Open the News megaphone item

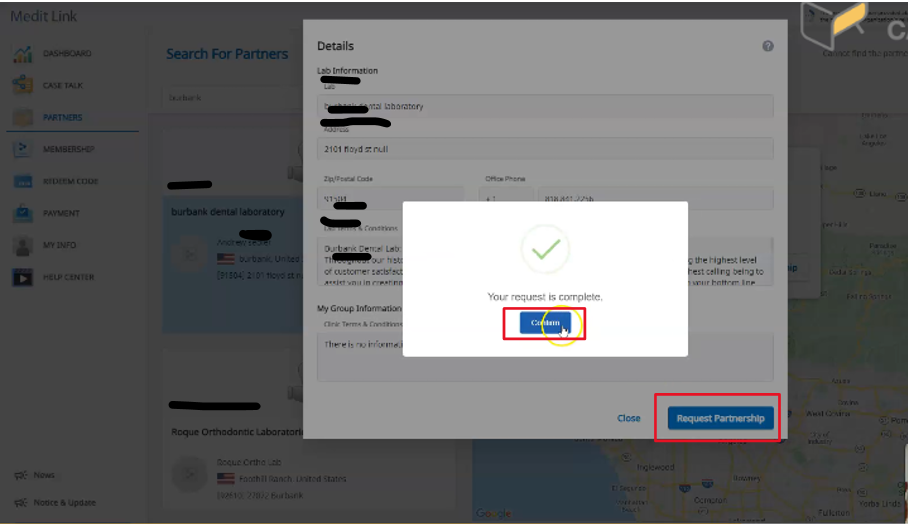pyautogui.click(x=34, y=475)
